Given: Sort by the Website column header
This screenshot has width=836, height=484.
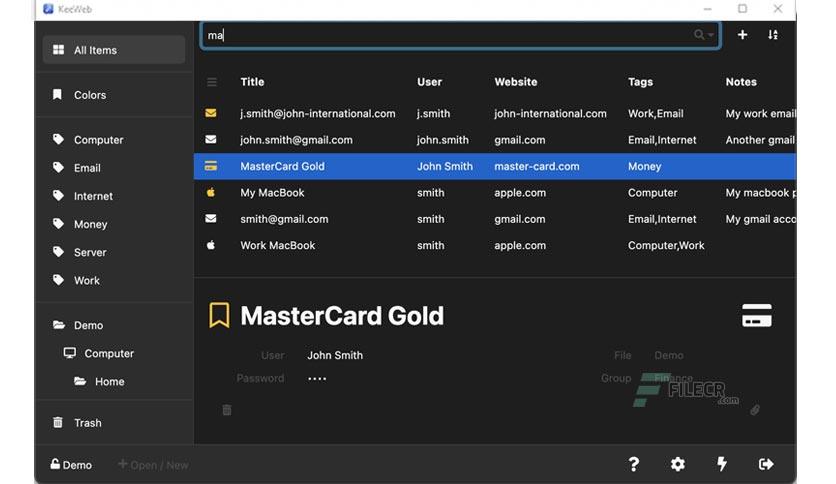Looking at the screenshot, I should click(x=516, y=82).
